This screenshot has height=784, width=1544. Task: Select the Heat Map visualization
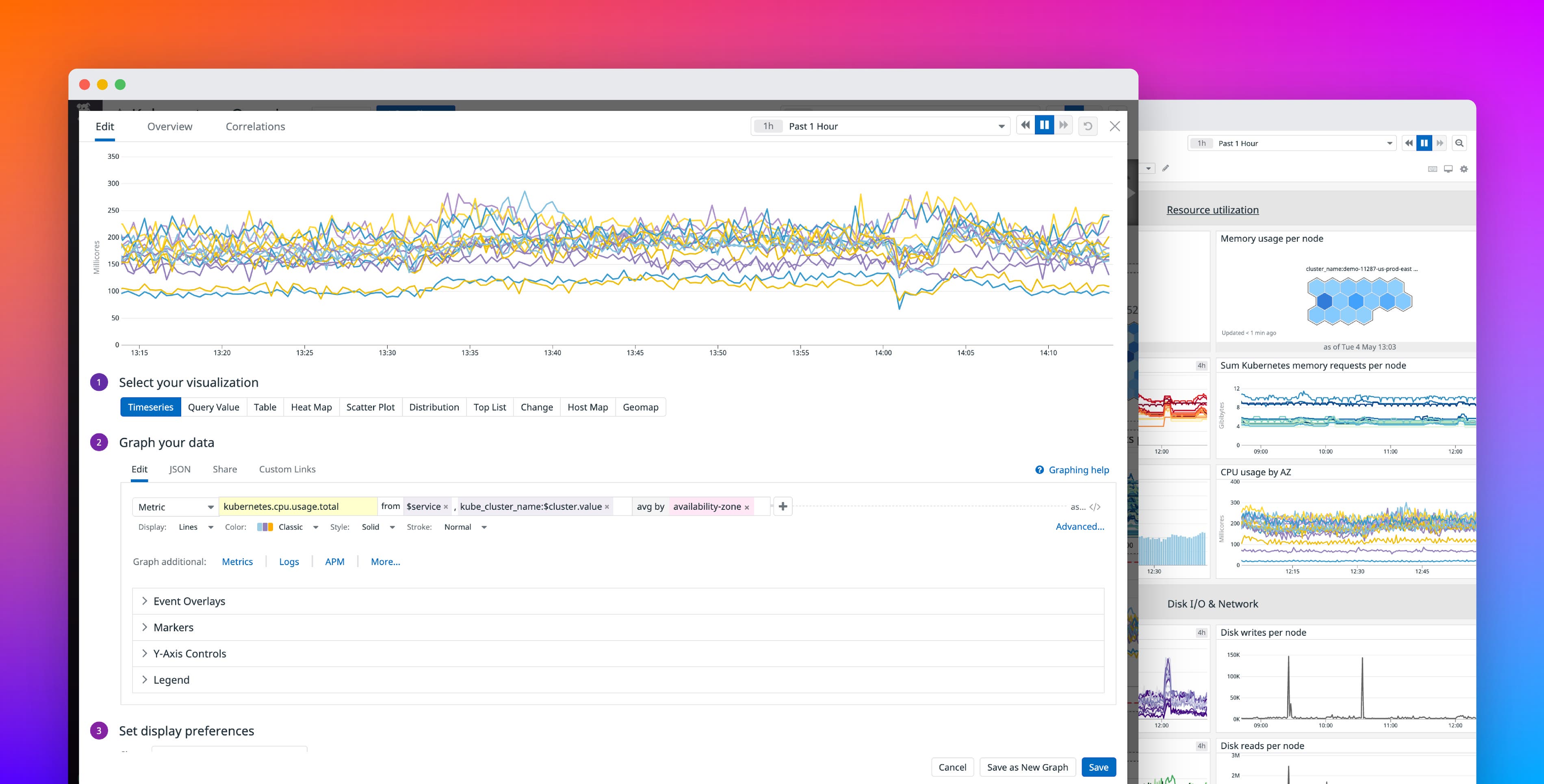coord(311,407)
